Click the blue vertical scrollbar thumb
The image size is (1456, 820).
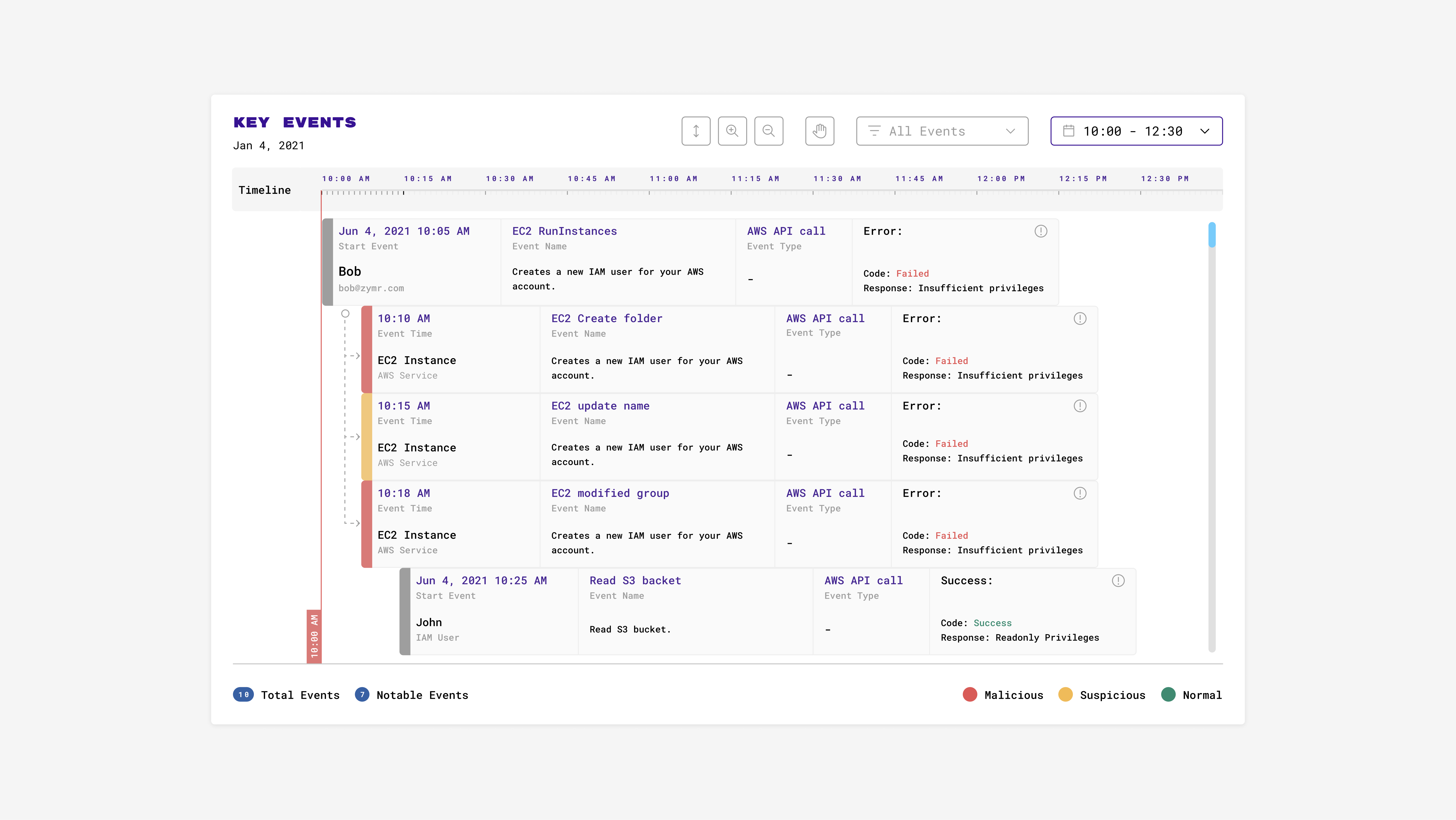tap(1212, 235)
